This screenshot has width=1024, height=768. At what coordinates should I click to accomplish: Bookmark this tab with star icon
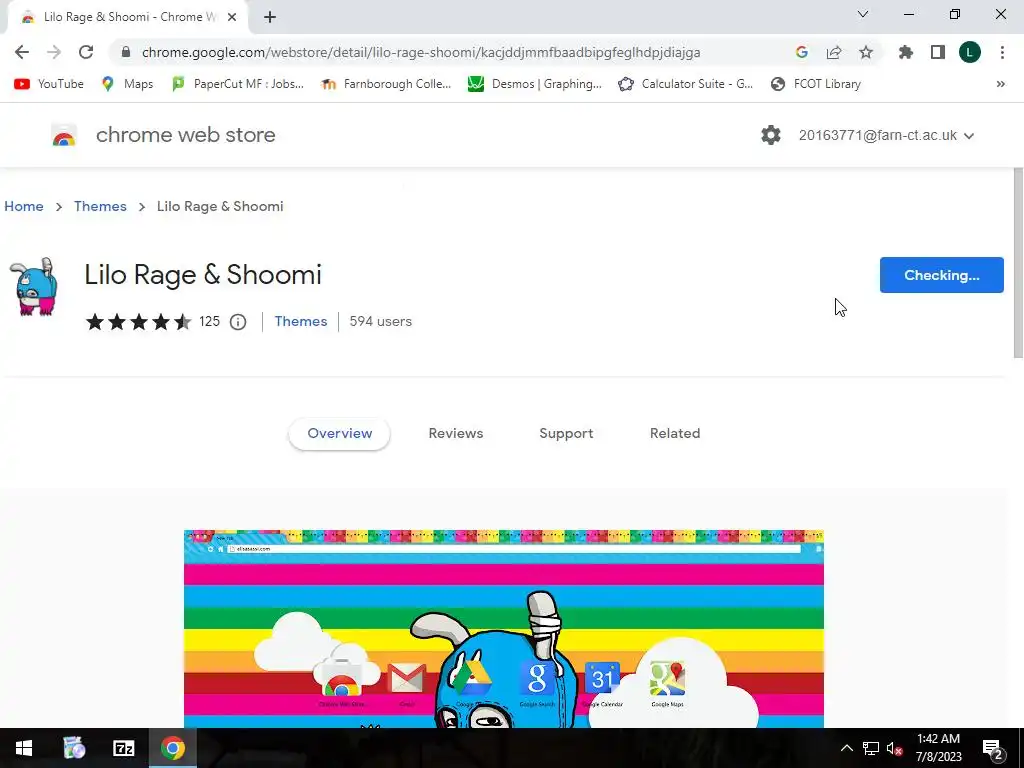click(865, 52)
